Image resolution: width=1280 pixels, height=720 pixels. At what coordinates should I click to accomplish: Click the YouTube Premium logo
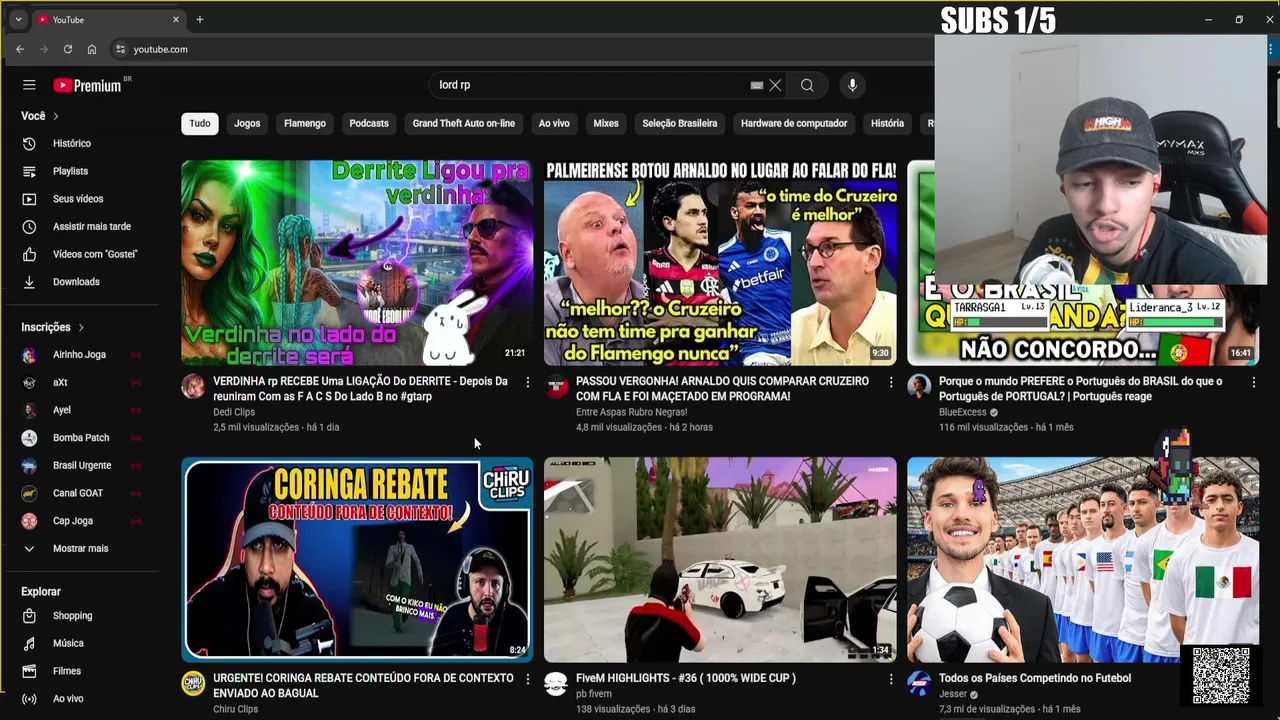88,85
